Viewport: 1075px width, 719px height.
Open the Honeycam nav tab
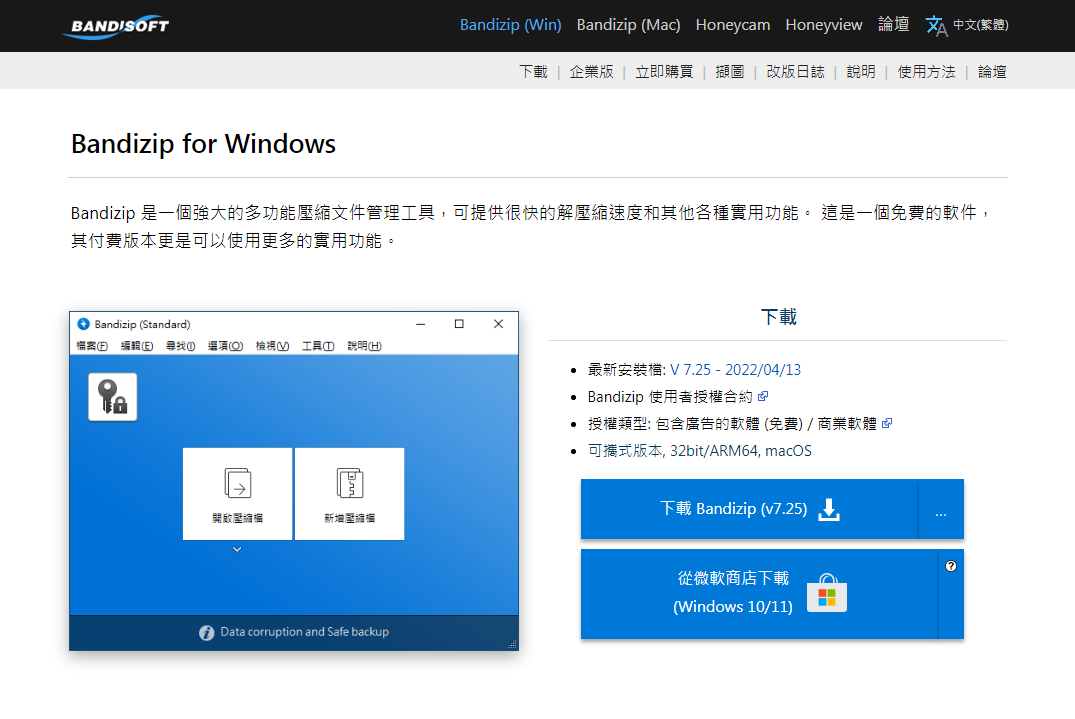[x=733, y=25]
